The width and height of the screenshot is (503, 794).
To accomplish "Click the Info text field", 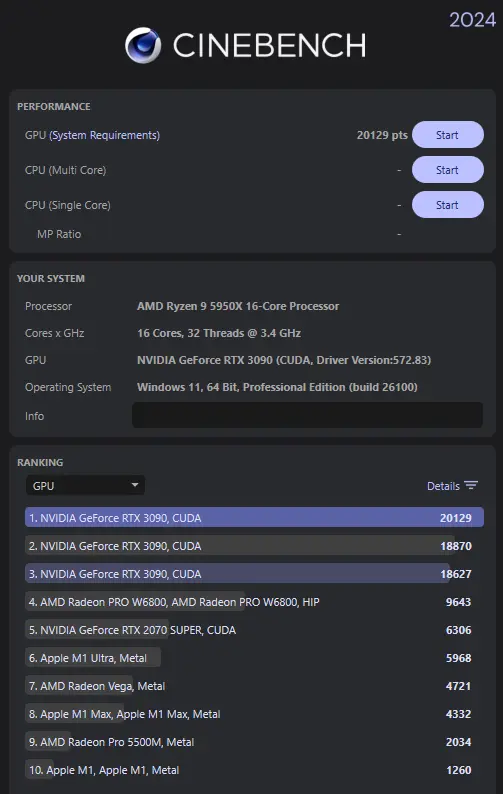I will 307,415.
